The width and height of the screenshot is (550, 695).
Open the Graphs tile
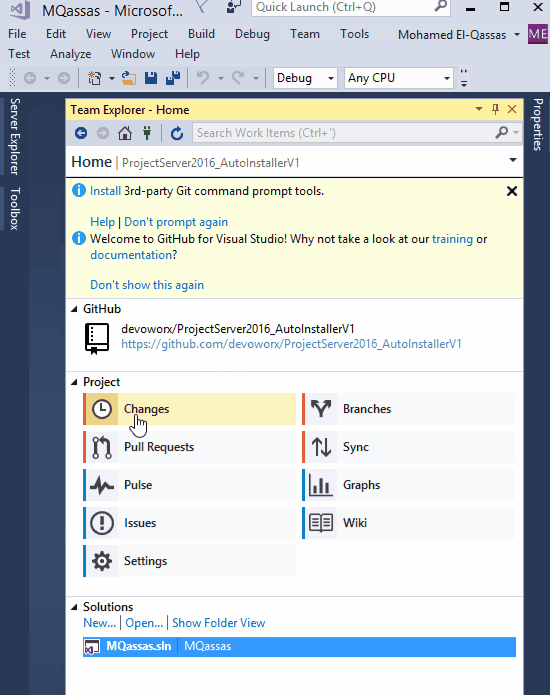[x=408, y=485]
